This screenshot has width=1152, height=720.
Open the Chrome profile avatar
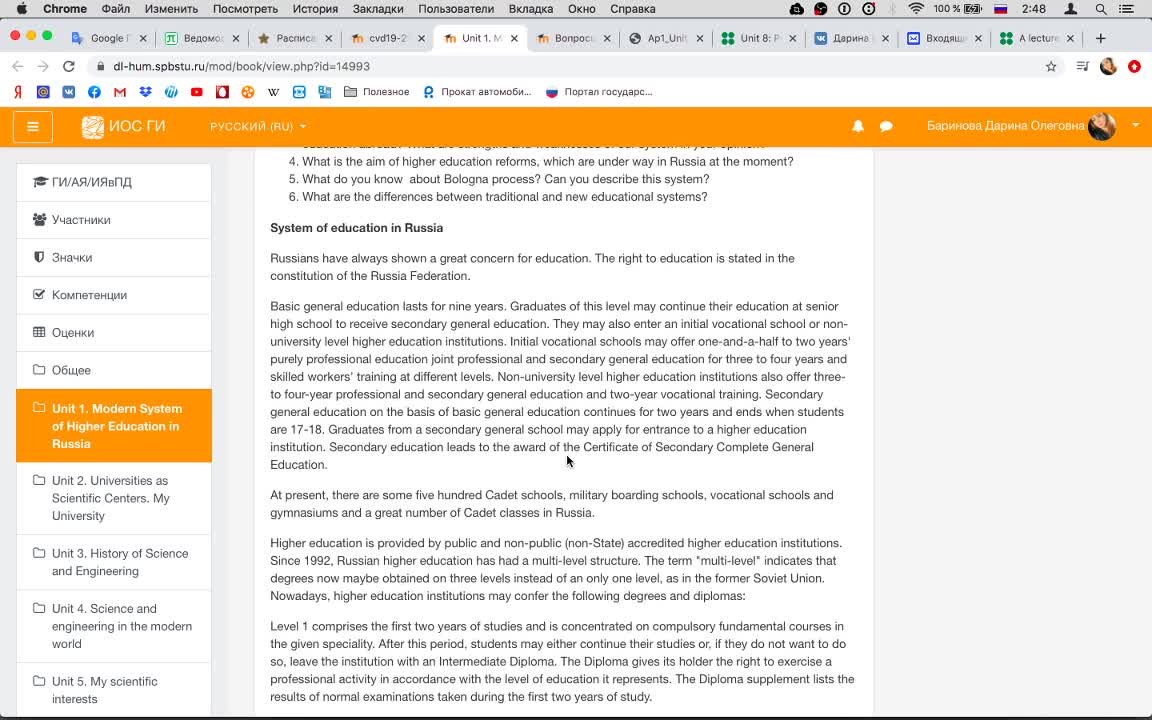point(1108,66)
